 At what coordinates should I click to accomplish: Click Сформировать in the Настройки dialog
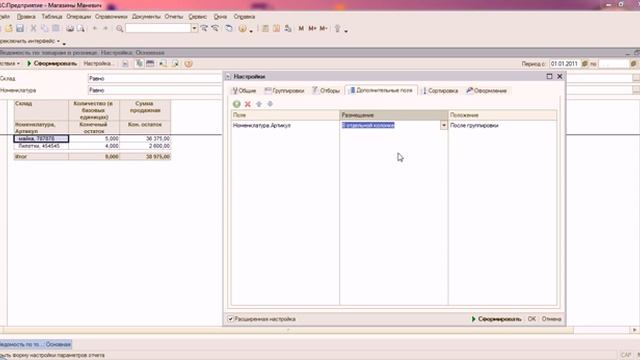click(496, 319)
